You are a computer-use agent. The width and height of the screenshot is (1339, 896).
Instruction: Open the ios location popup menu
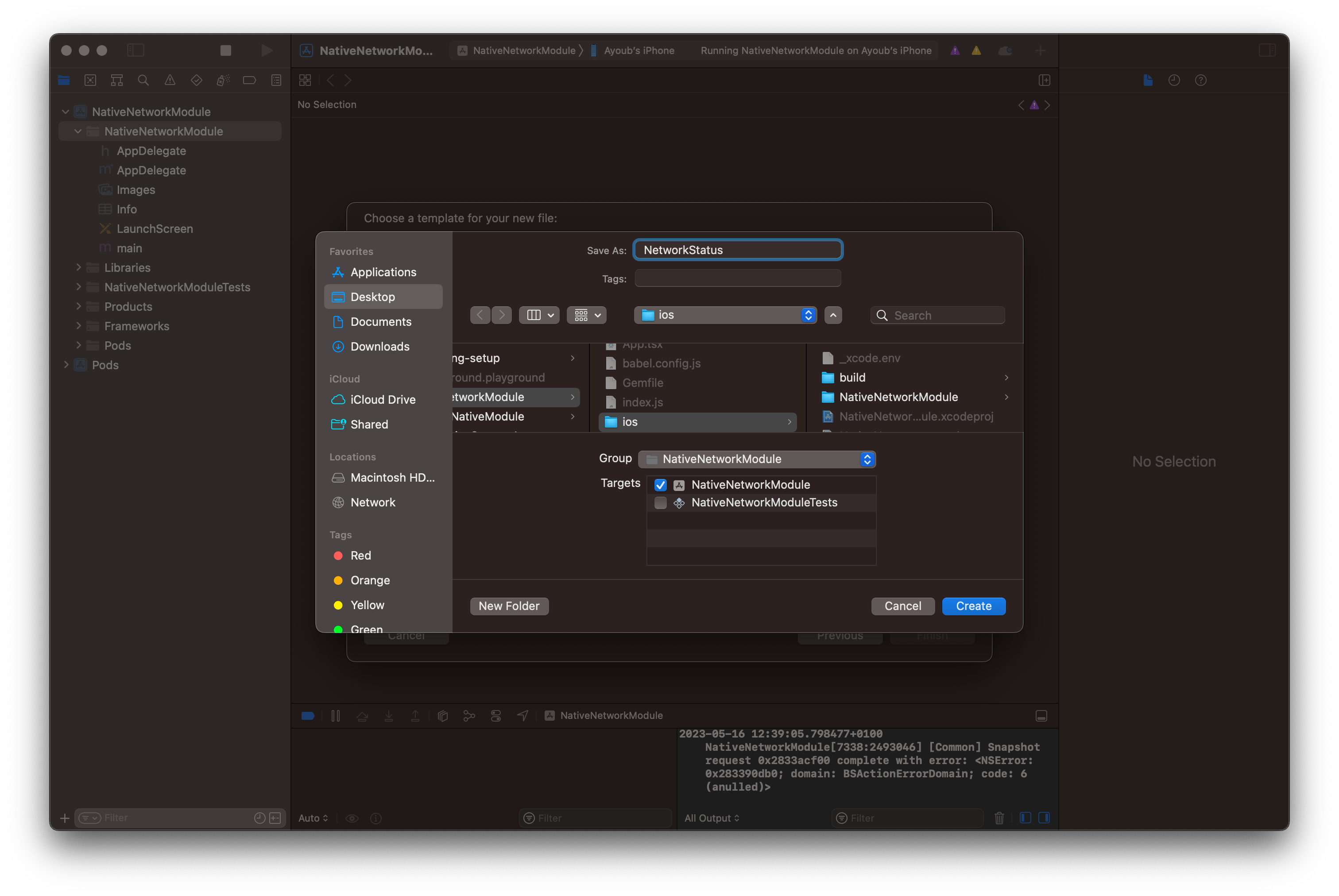(x=725, y=315)
